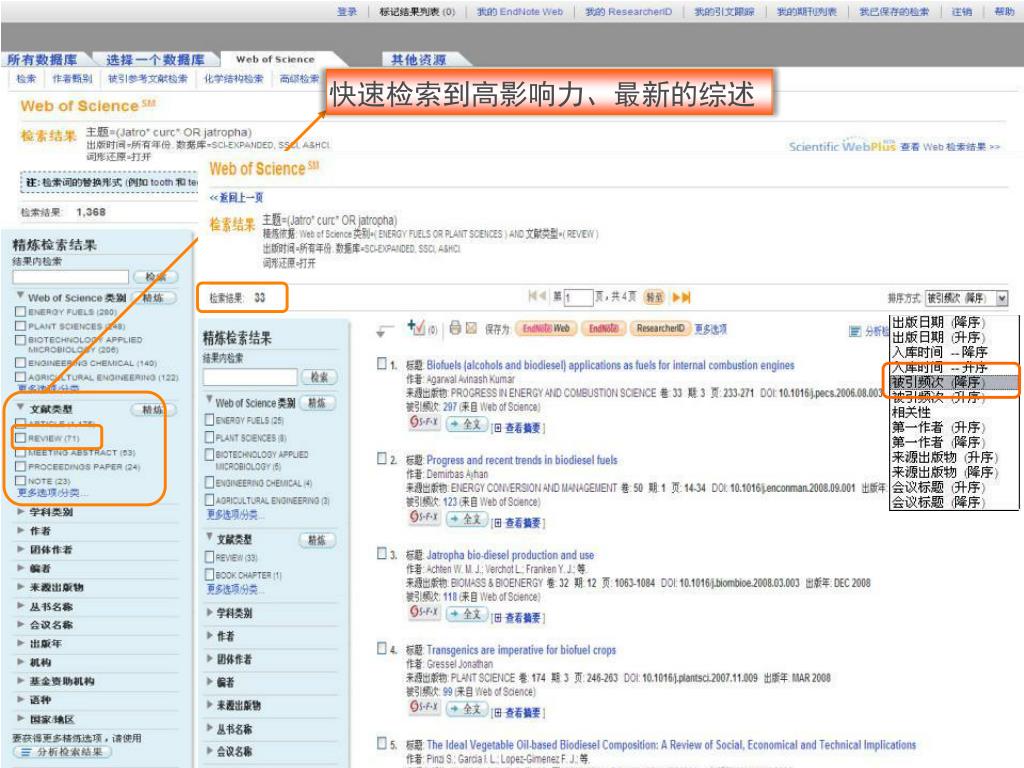Switch to 选择一个数据库 tab

click(x=155, y=59)
